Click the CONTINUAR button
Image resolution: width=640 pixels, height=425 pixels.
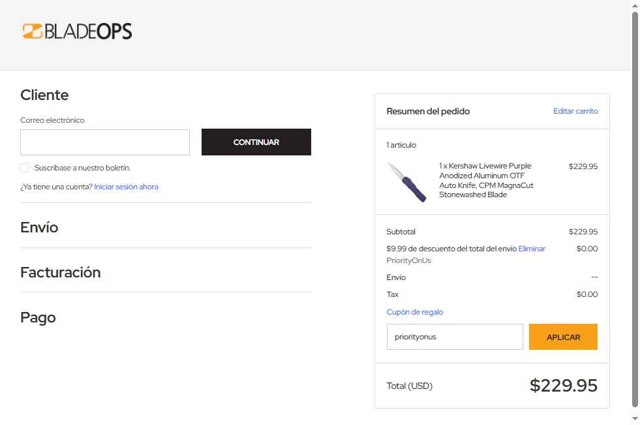(256, 142)
